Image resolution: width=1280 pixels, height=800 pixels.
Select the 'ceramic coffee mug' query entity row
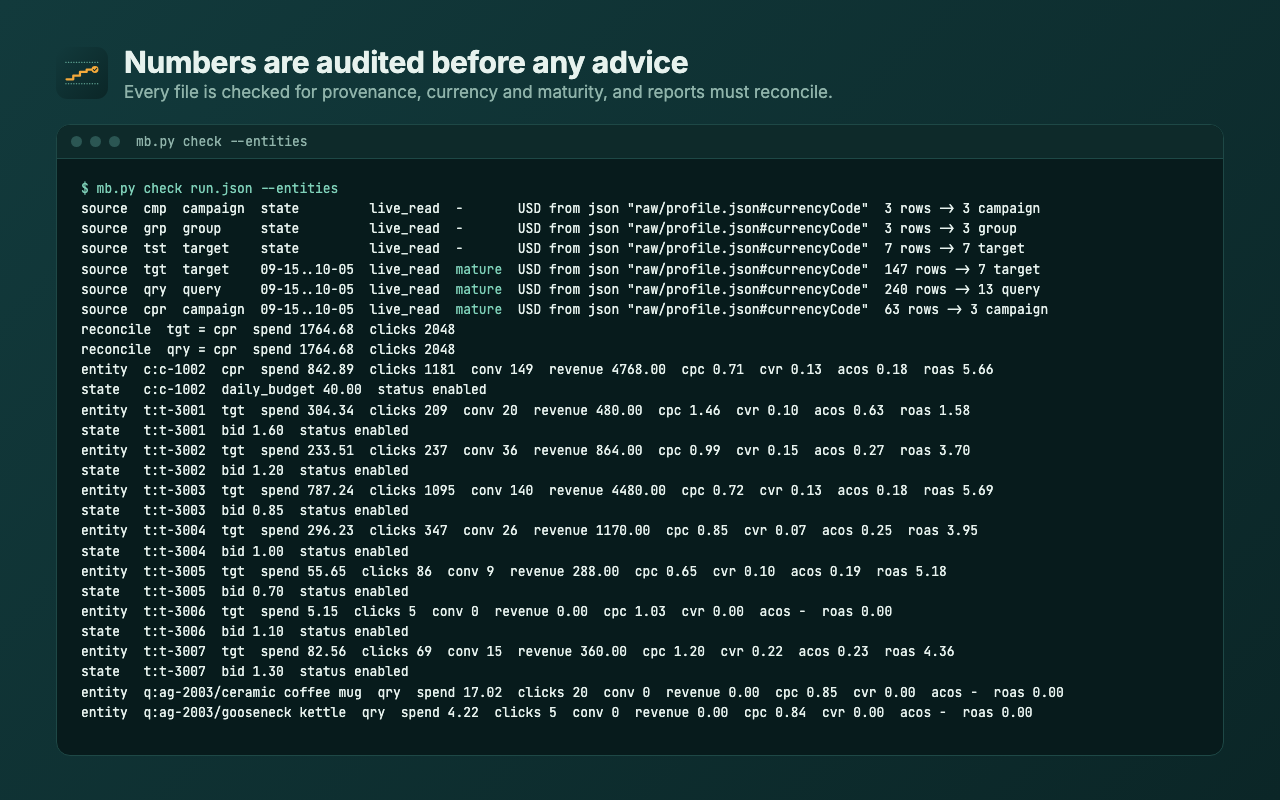pyautogui.click(x=572, y=692)
